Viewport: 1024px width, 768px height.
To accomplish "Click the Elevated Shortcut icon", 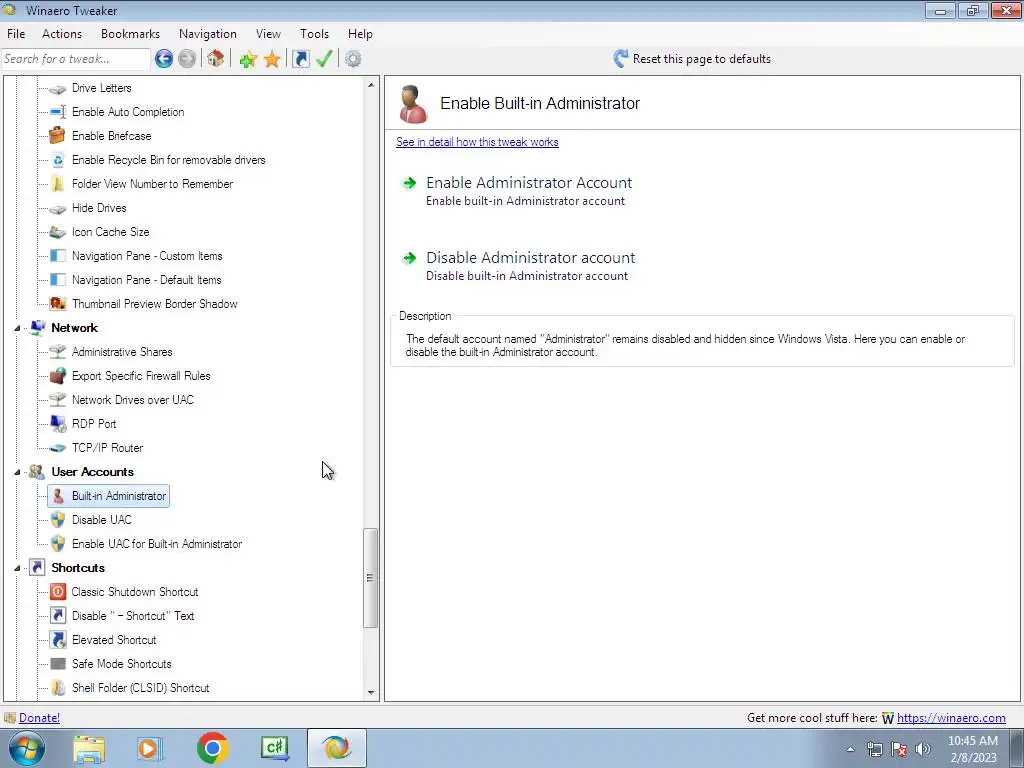I will (x=57, y=640).
